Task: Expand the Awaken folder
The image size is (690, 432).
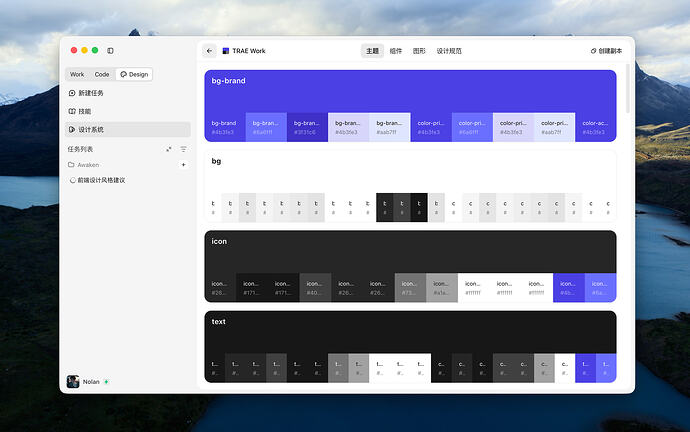Action: click(84, 165)
